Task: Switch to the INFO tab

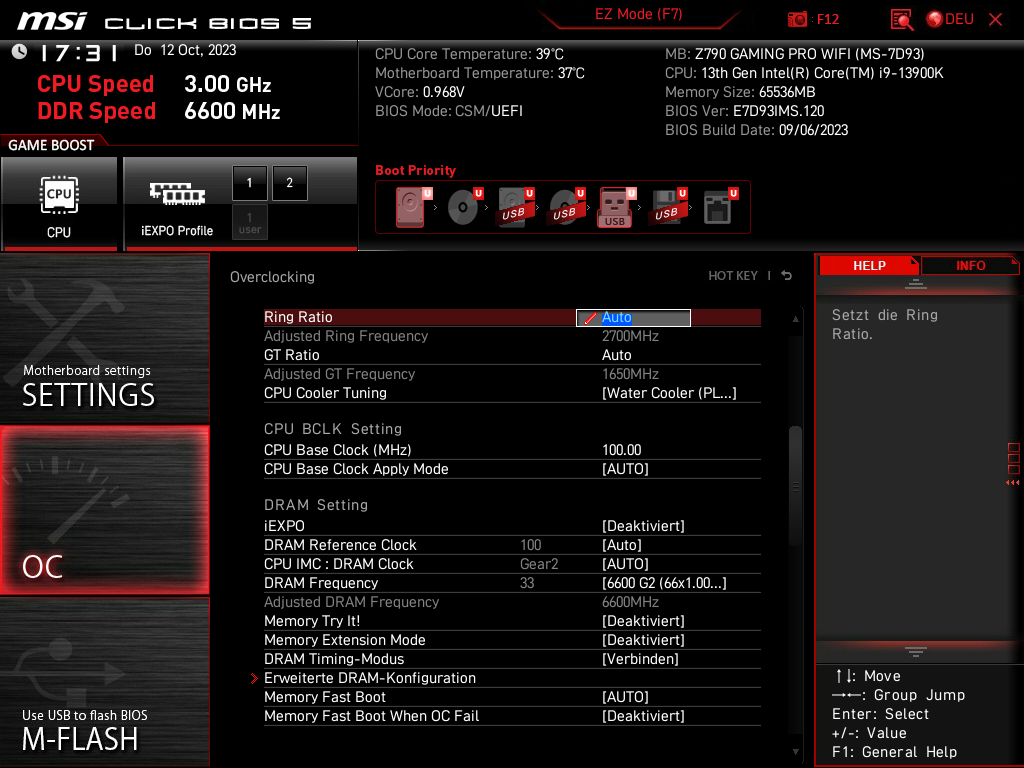Action: tap(970, 265)
